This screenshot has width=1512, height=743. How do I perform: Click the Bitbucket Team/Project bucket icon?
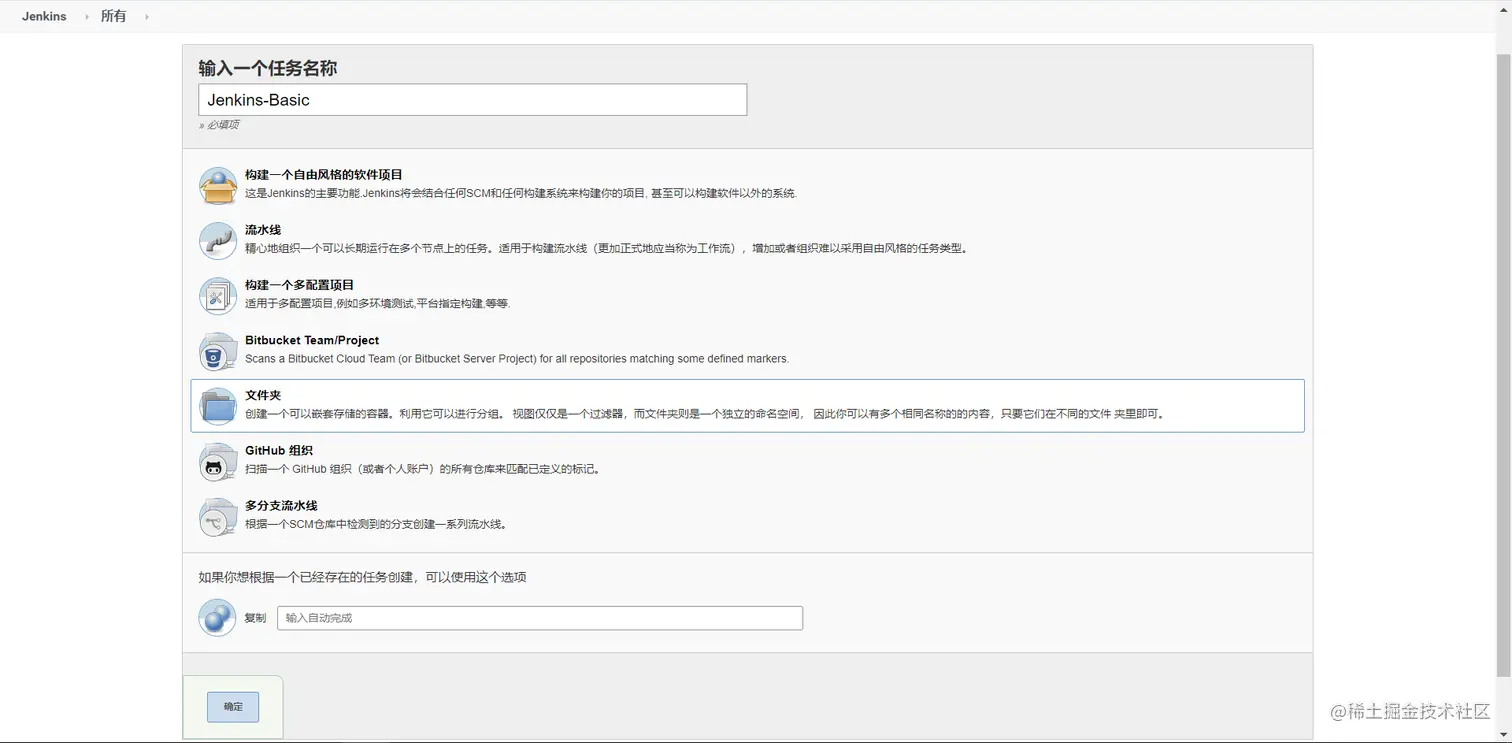pyautogui.click(x=218, y=352)
